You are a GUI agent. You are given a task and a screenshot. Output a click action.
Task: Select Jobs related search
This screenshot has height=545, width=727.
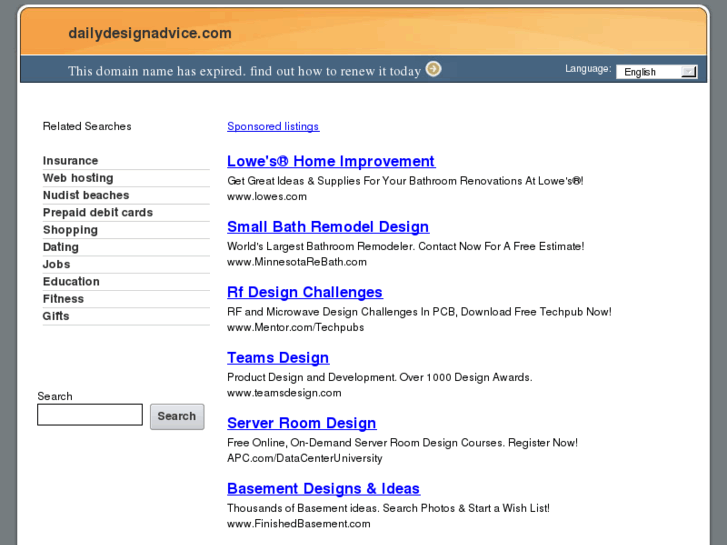tap(57, 264)
